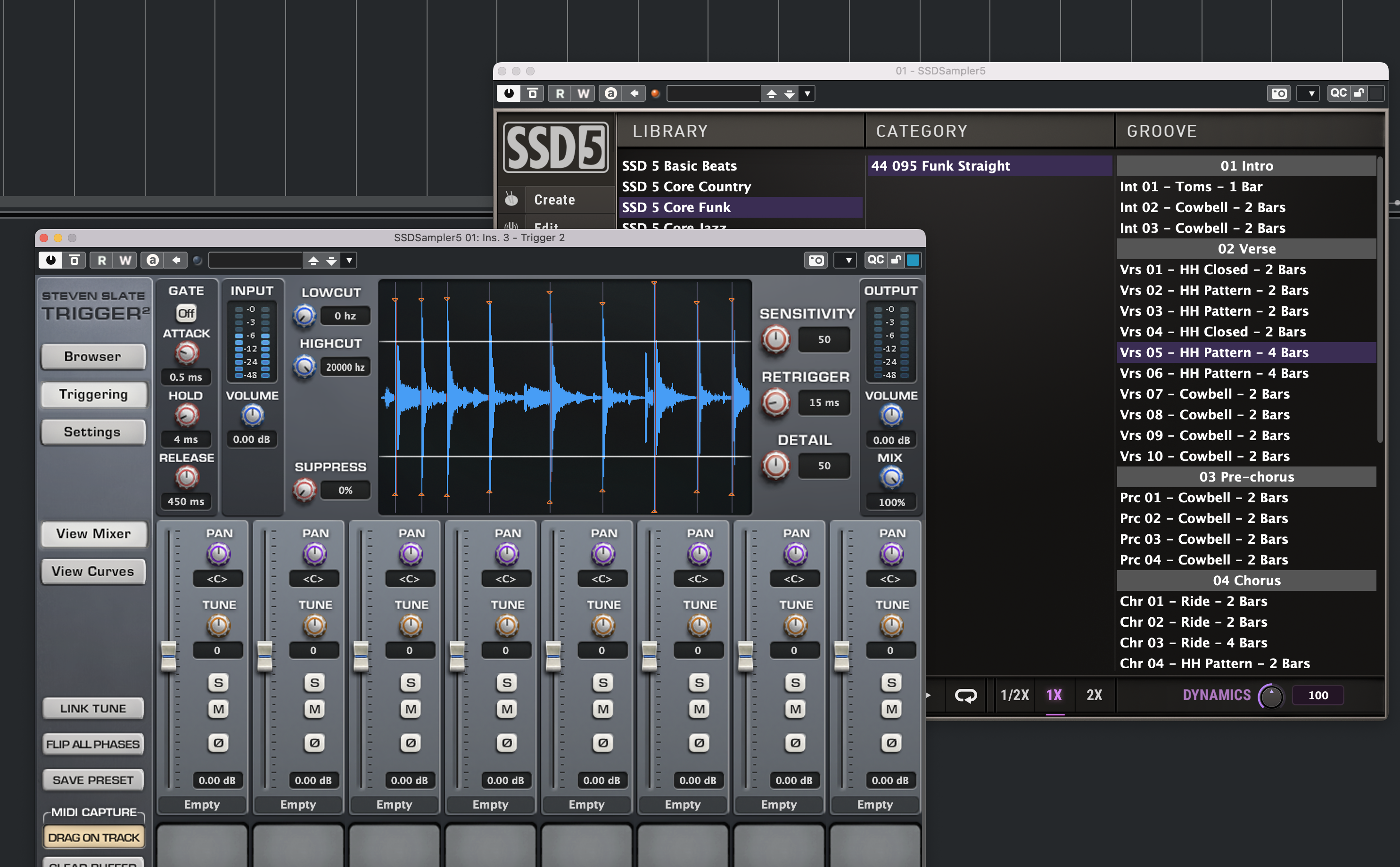This screenshot has width=1400, height=867.
Task: Open the second channel Empty instrument slot
Action: [298, 804]
